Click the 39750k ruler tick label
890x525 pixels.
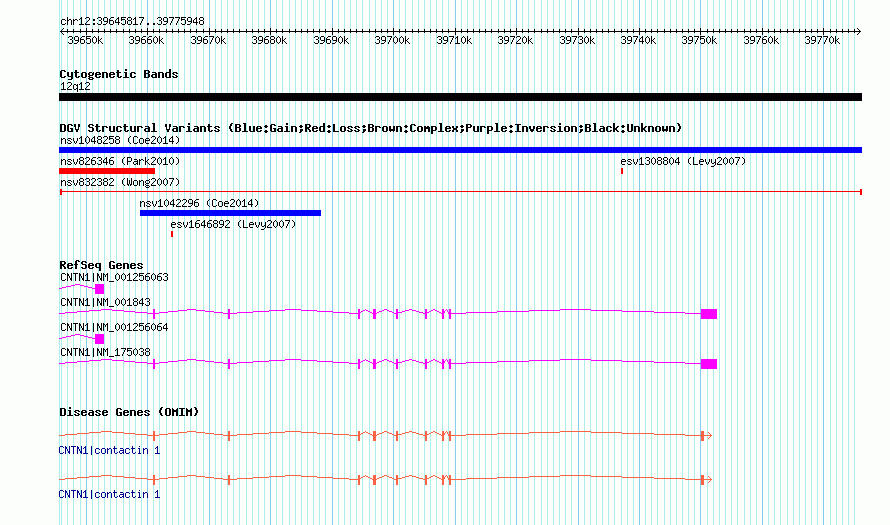(x=699, y=40)
